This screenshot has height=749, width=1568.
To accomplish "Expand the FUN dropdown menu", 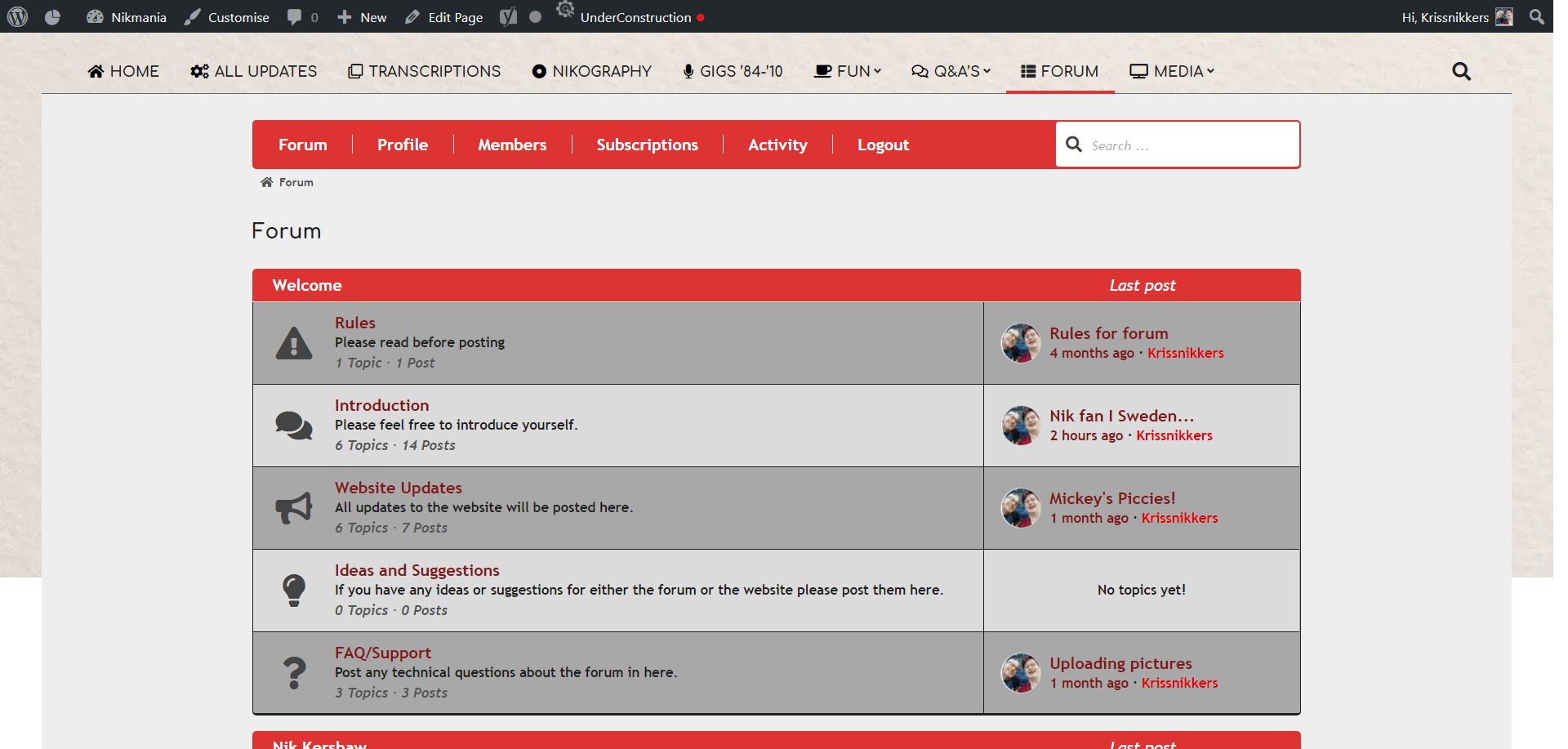I will click(x=848, y=72).
